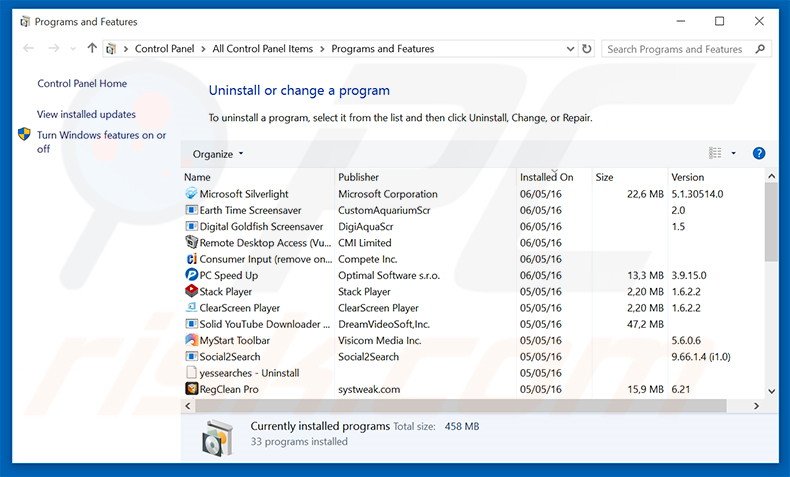Screen dimensions: 790x477
Task: Click the PC Speed Up icon
Action: [191, 275]
